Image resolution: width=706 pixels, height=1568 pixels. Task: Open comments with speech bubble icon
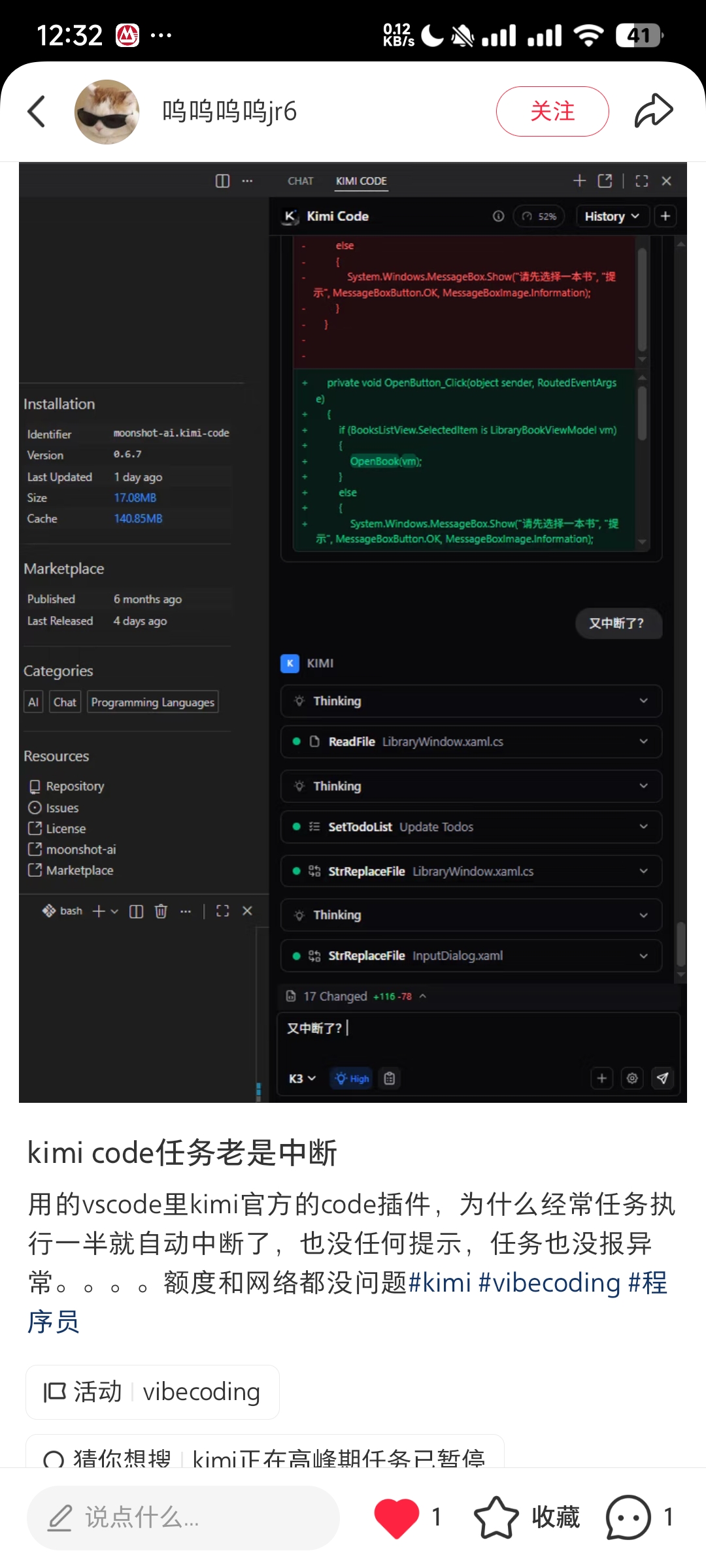628,1517
